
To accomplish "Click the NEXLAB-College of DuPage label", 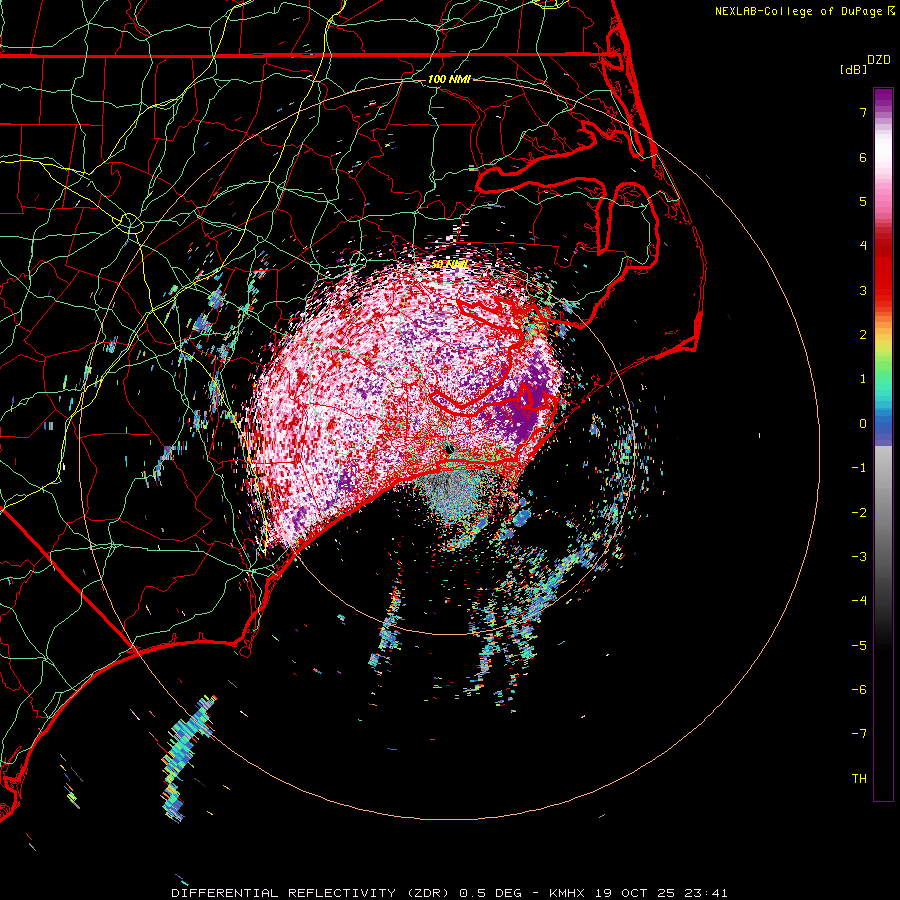I will point(805,11).
